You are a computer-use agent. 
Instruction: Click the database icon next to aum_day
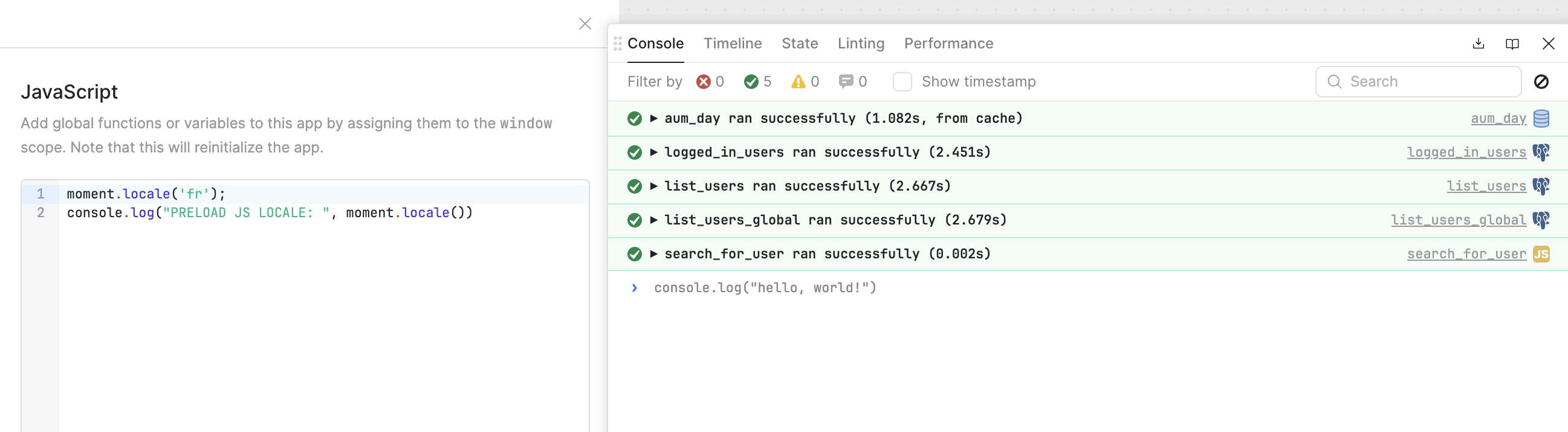point(1541,118)
